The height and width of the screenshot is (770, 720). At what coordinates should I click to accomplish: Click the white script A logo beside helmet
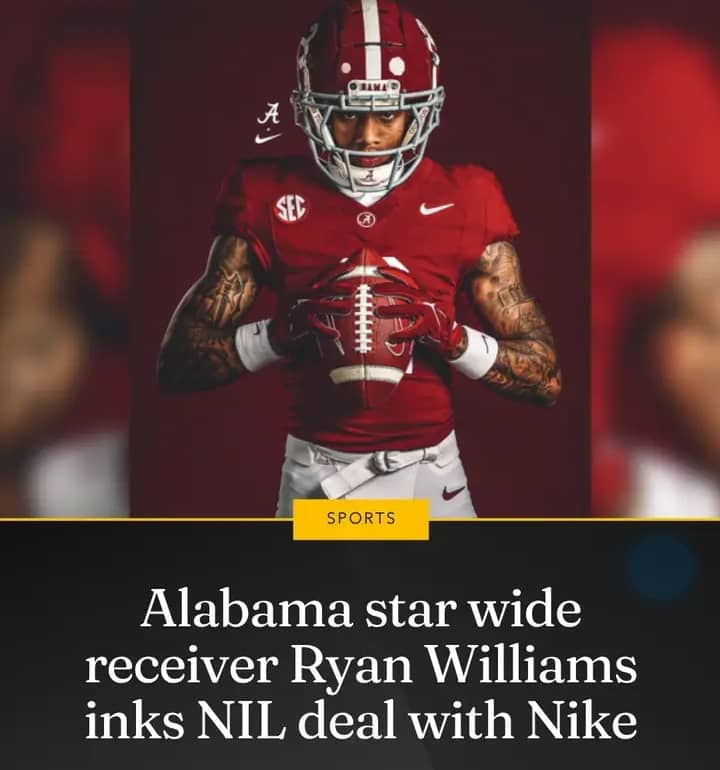coord(270,114)
